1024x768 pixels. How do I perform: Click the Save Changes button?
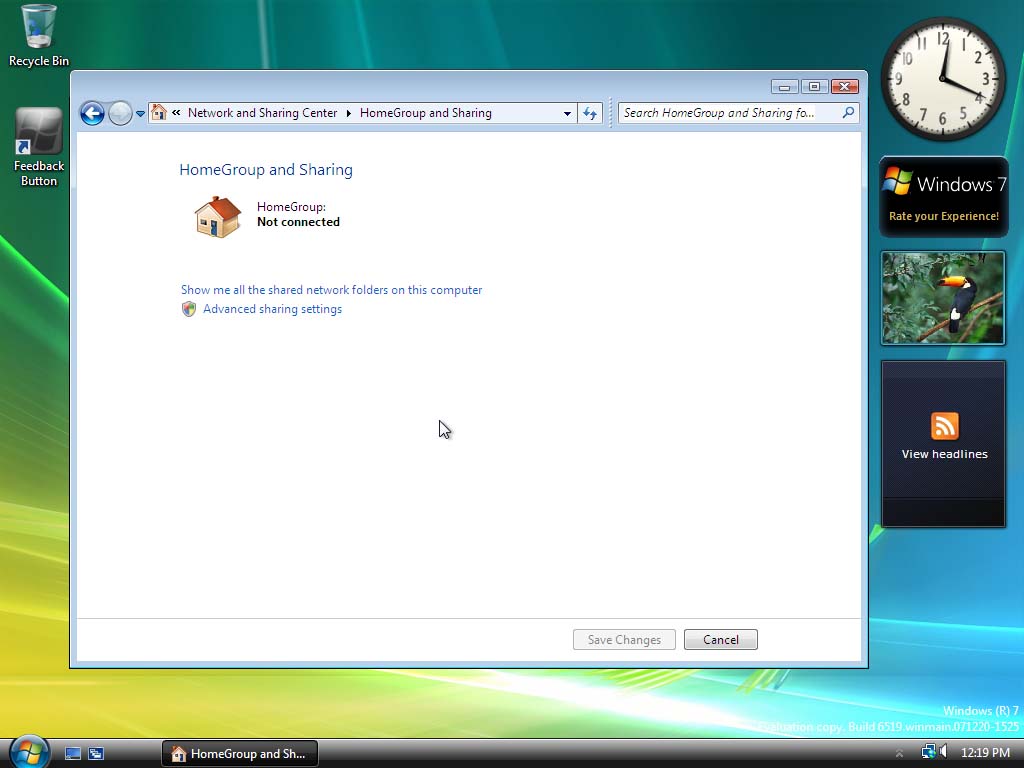pos(624,639)
